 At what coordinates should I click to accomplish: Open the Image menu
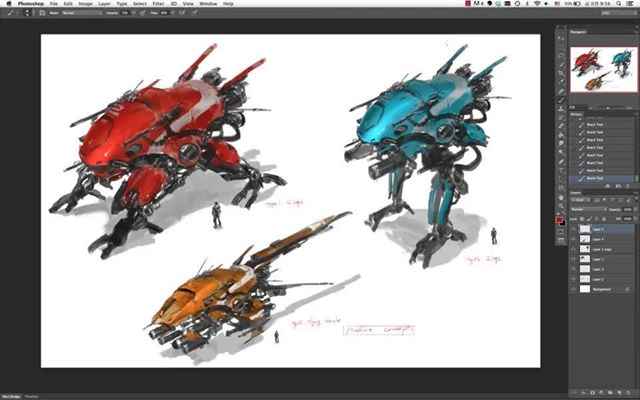point(85,3)
